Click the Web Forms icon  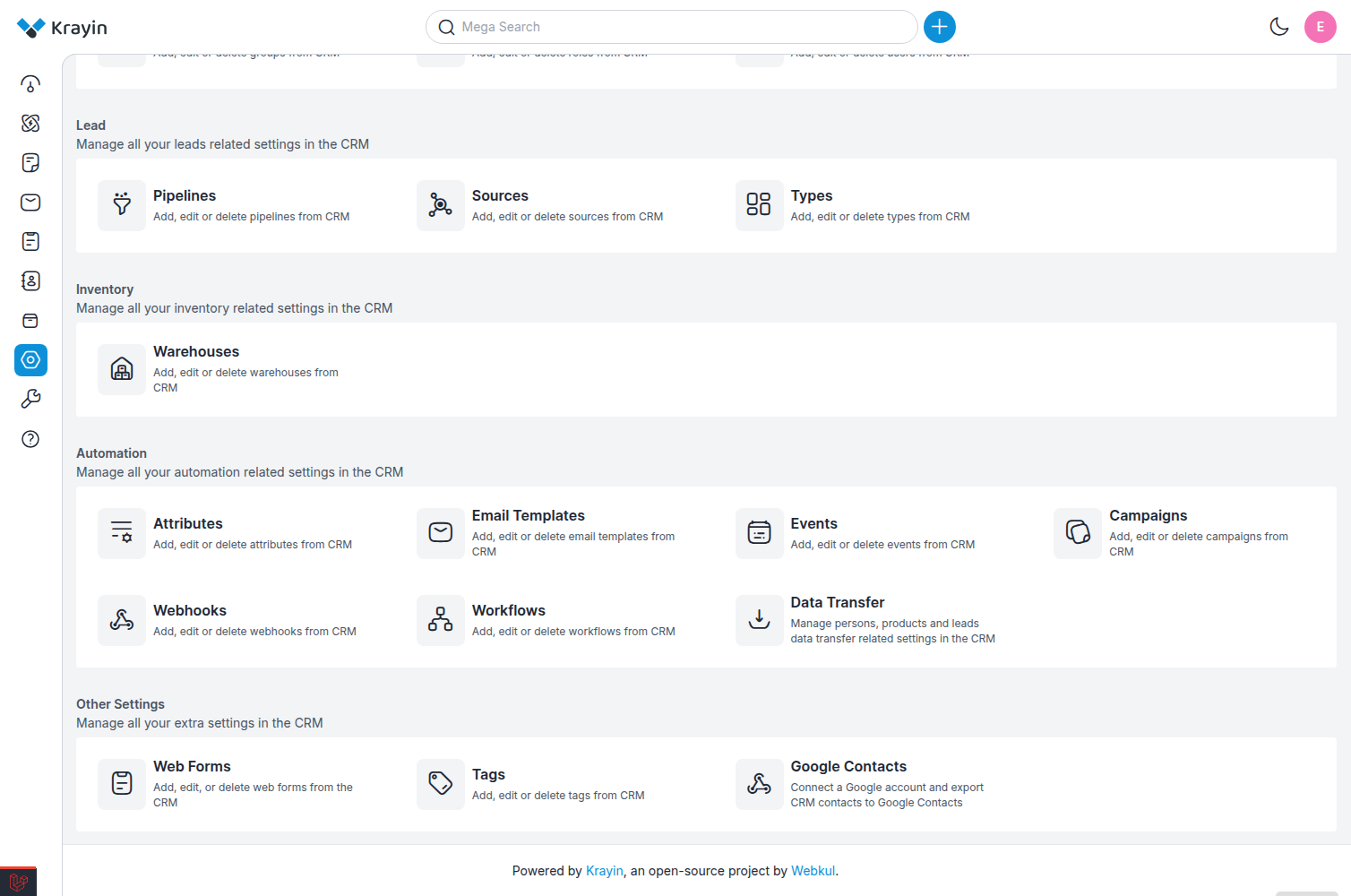(122, 784)
